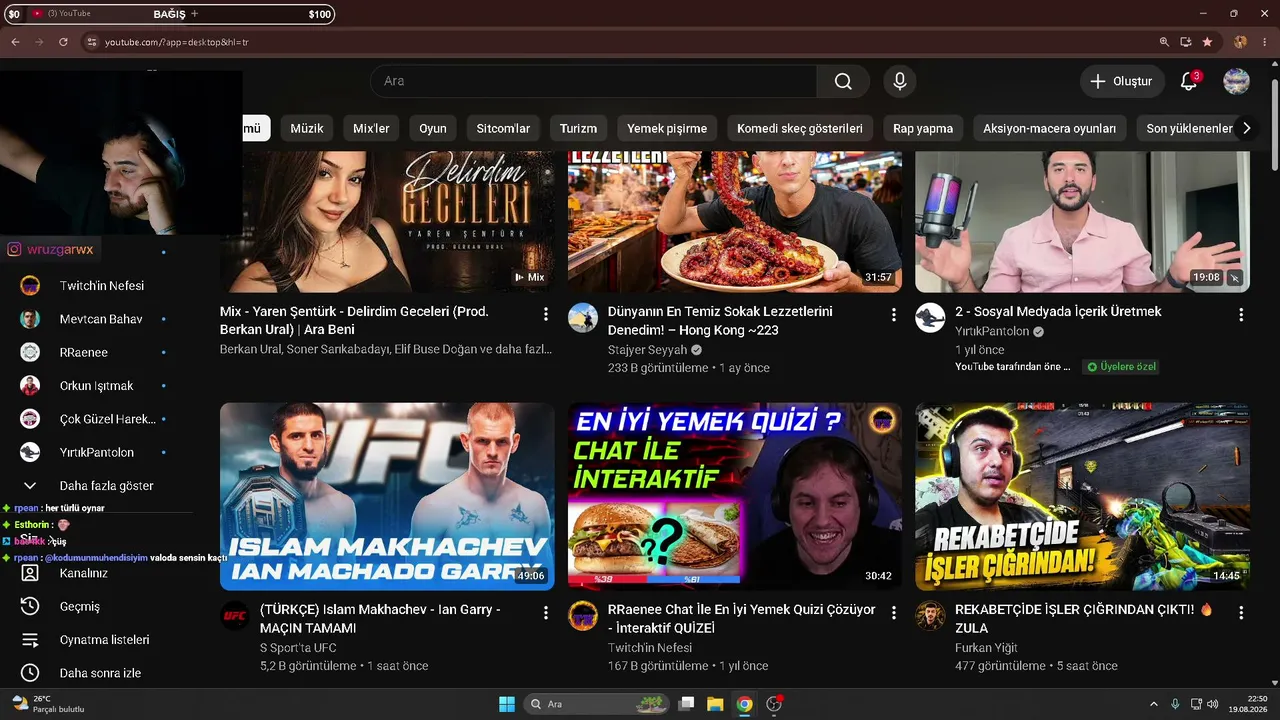Open the RRaenee subscription avatar
The height and width of the screenshot is (720, 1280).
(30, 352)
